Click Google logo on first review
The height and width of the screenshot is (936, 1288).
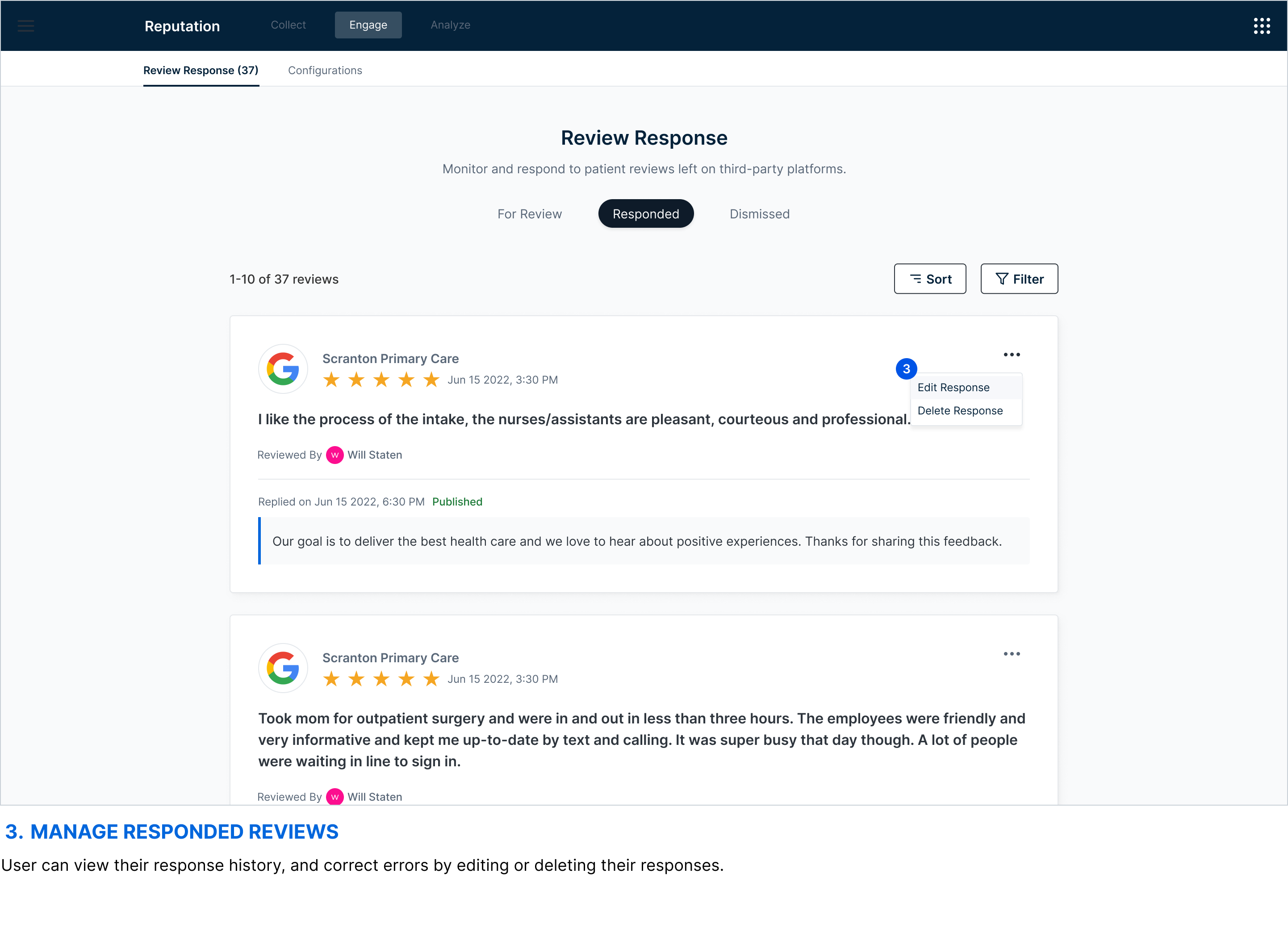[283, 368]
